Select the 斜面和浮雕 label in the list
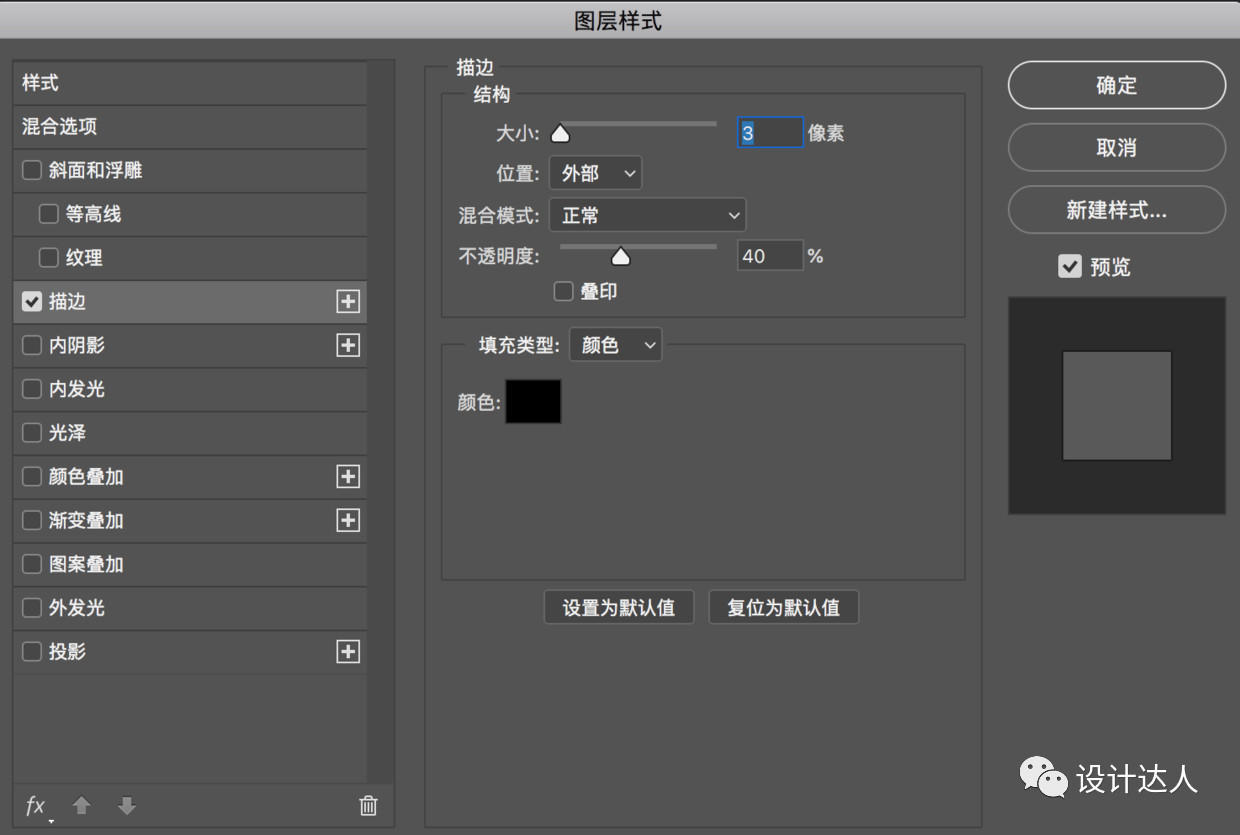This screenshot has height=835, width=1240. pos(96,171)
